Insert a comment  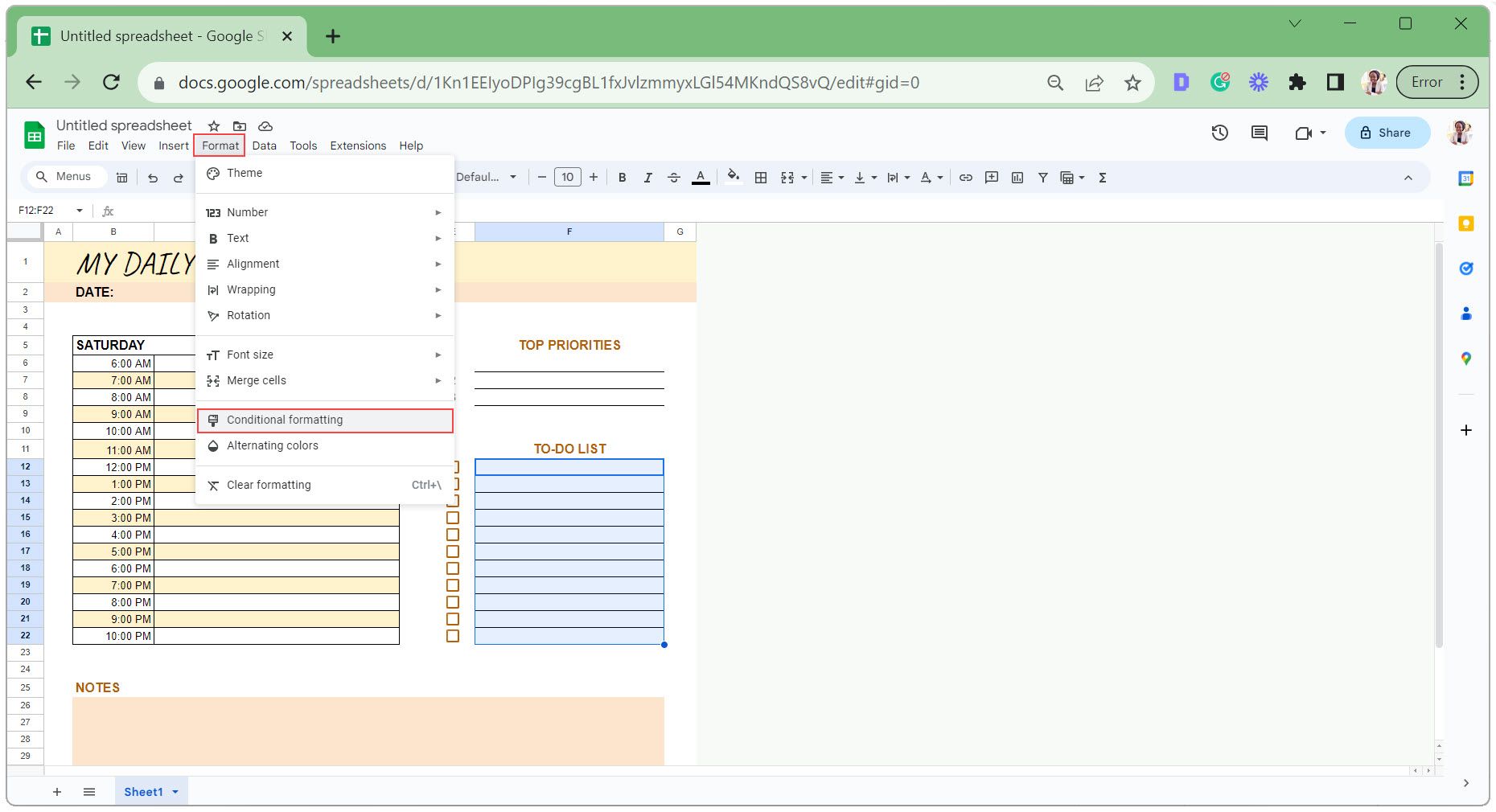coord(992,177)
